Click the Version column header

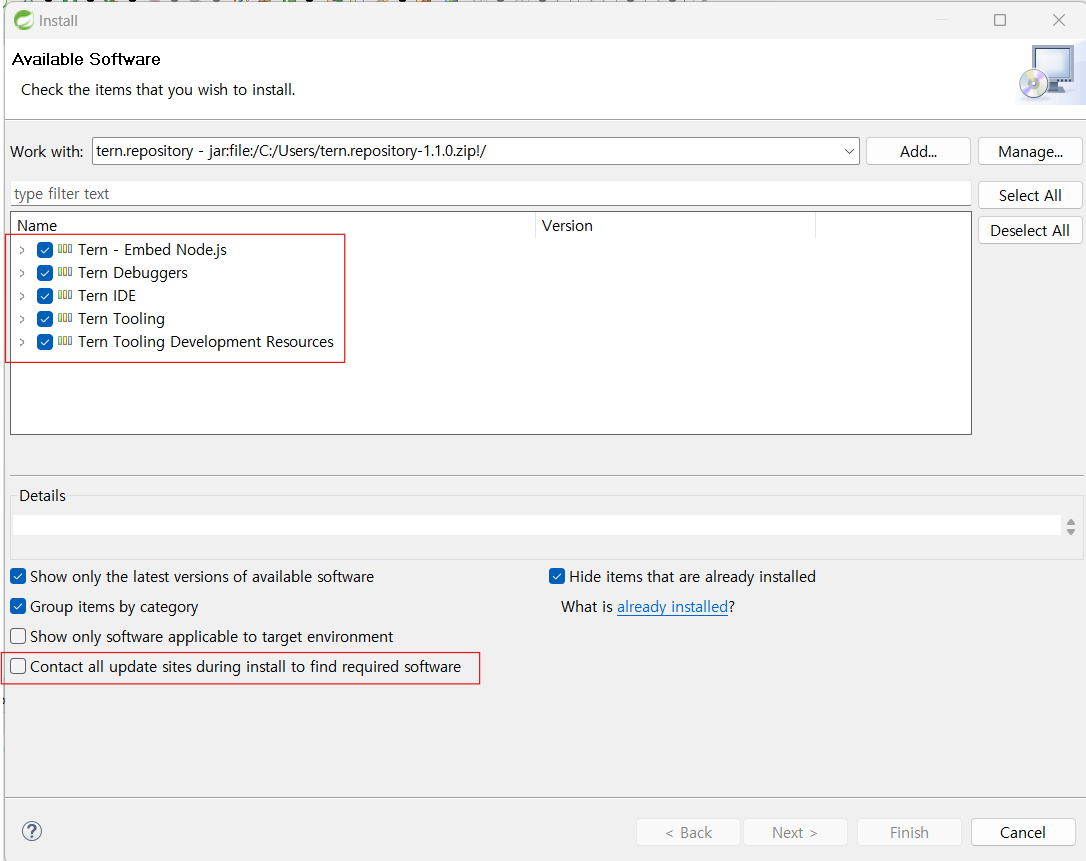(675, 226)
